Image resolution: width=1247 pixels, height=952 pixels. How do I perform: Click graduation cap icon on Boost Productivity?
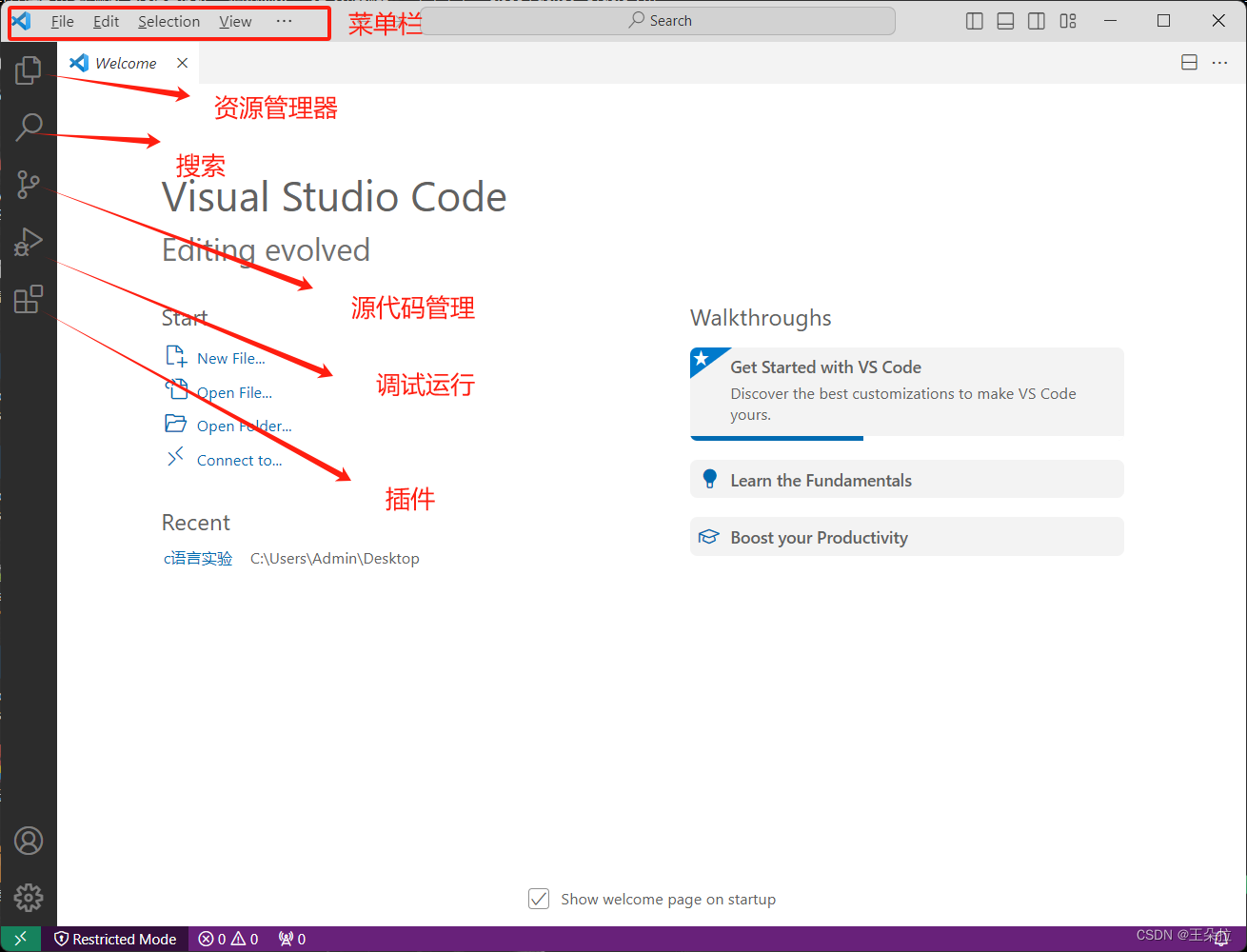click(x=708, y=537)
